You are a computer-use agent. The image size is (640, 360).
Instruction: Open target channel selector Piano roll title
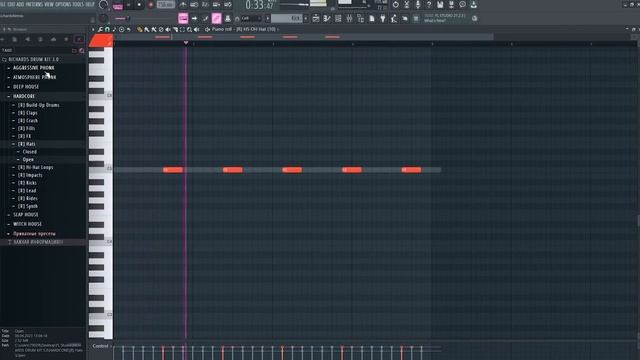point(244,29)
